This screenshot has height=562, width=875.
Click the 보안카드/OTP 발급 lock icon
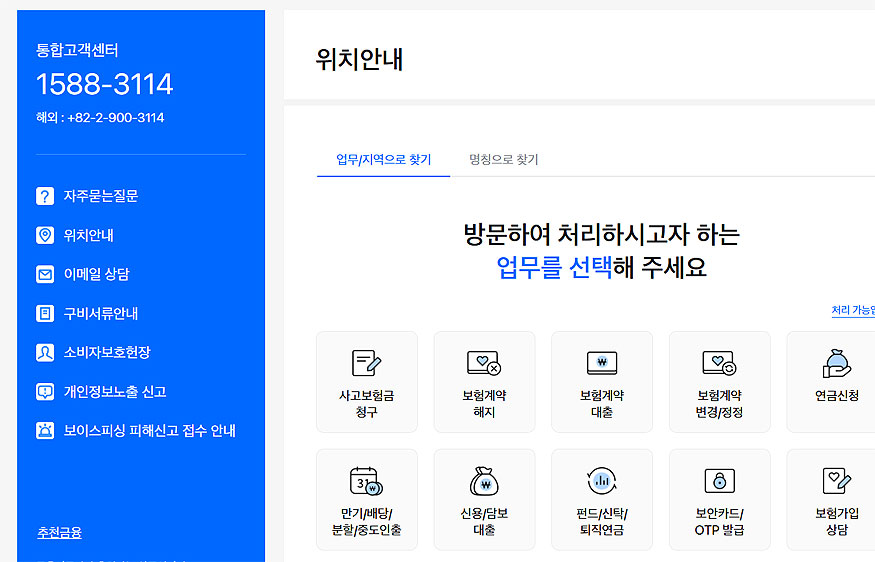719,481
